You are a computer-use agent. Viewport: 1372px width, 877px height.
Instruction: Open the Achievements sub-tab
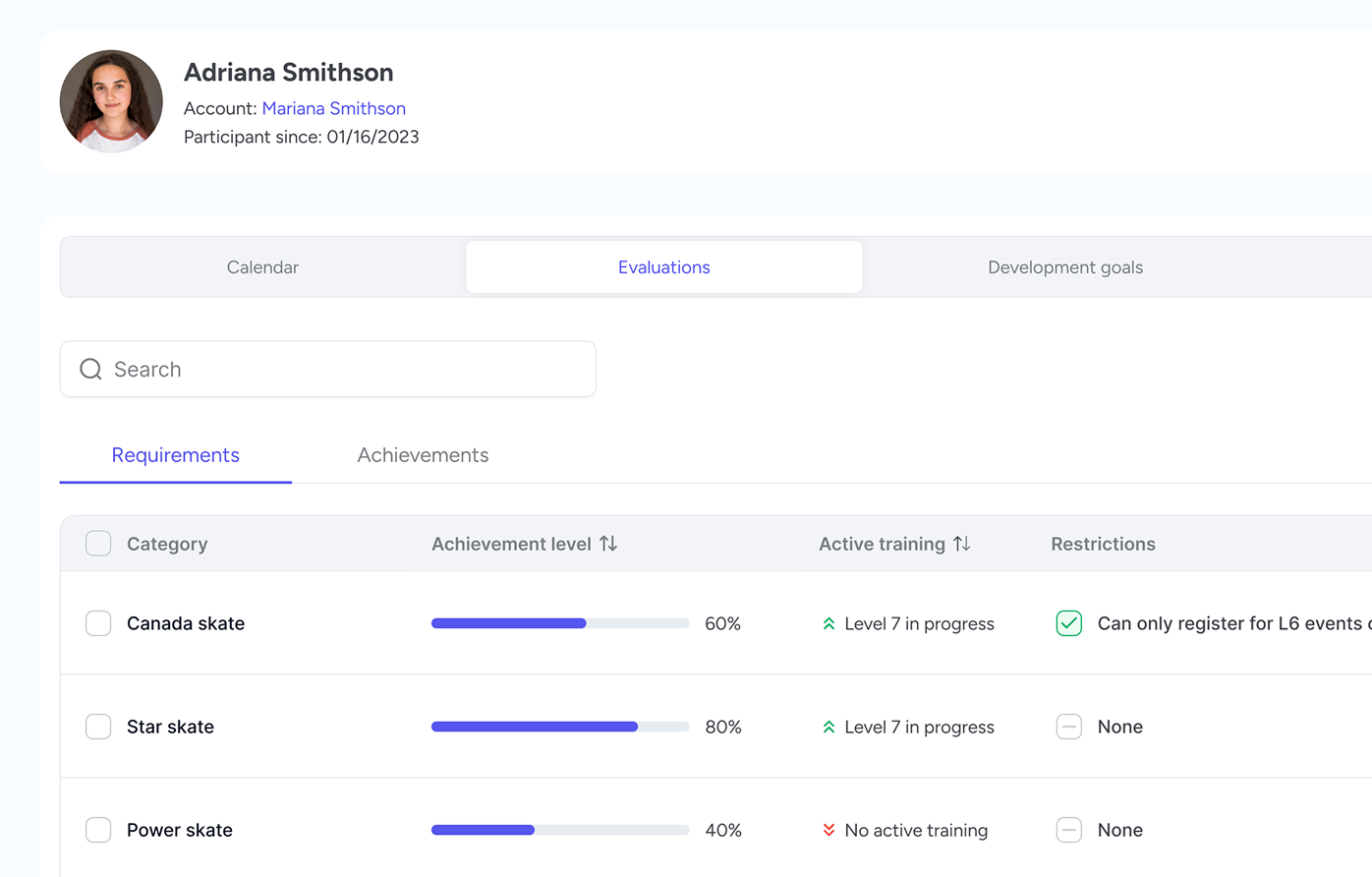[423, 455]
